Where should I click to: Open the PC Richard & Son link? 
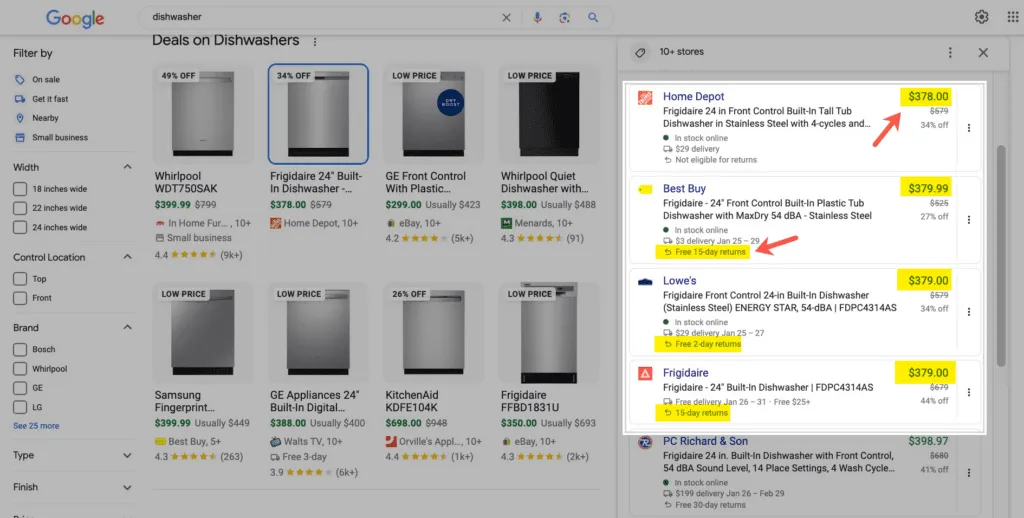point(706,442)
